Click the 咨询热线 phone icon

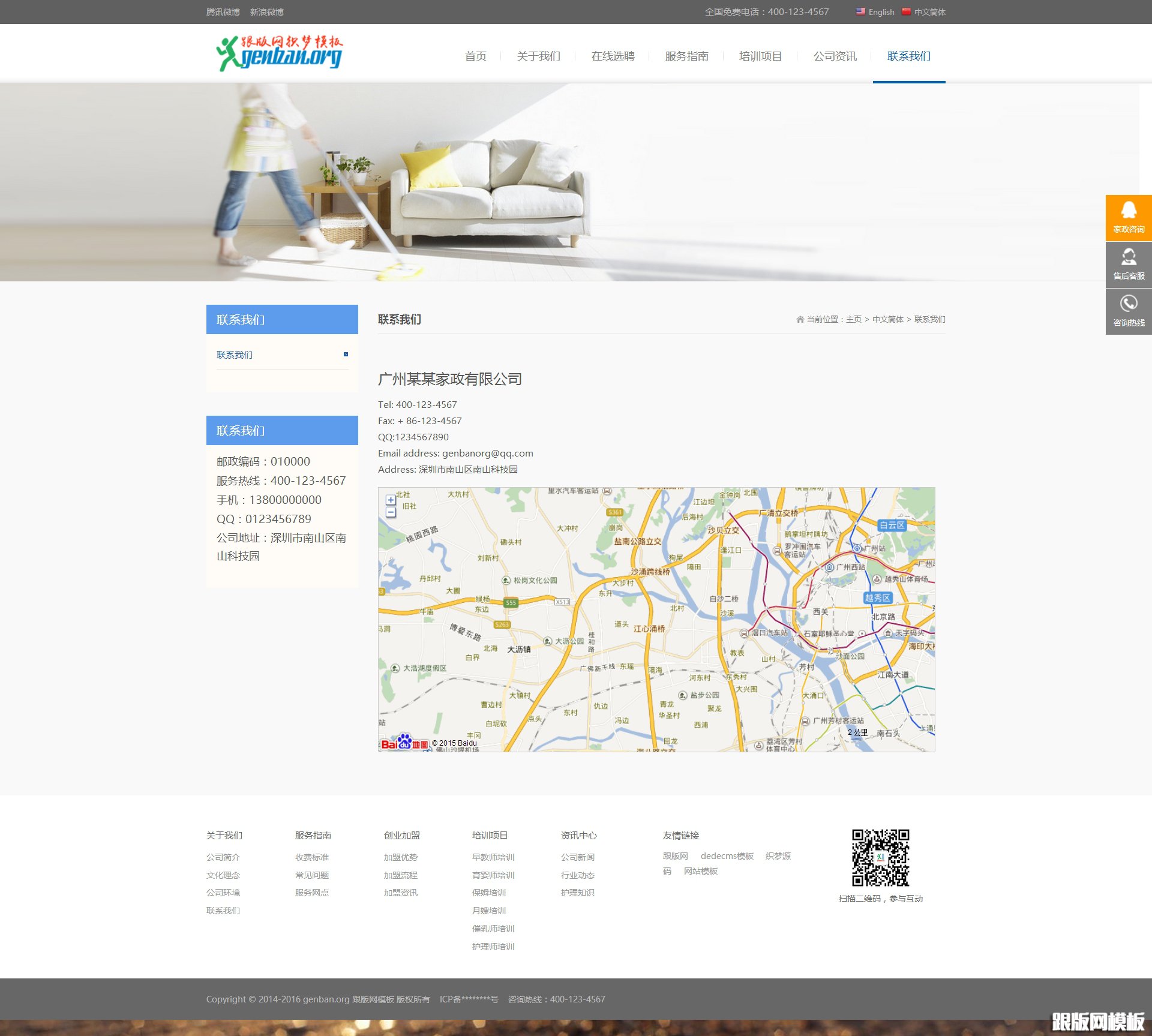[x=1129, y=304]
